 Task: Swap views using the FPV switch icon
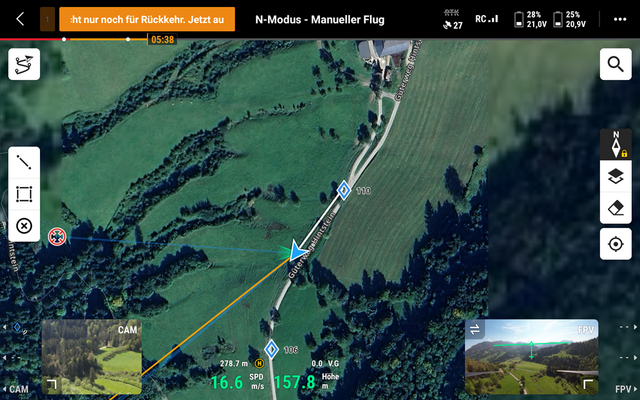pos(476,329)
